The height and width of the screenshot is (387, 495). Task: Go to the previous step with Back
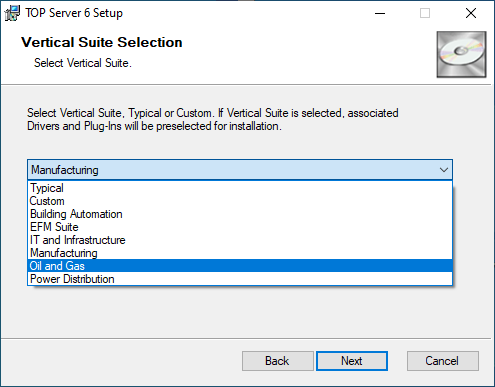(x=278, y=361)
